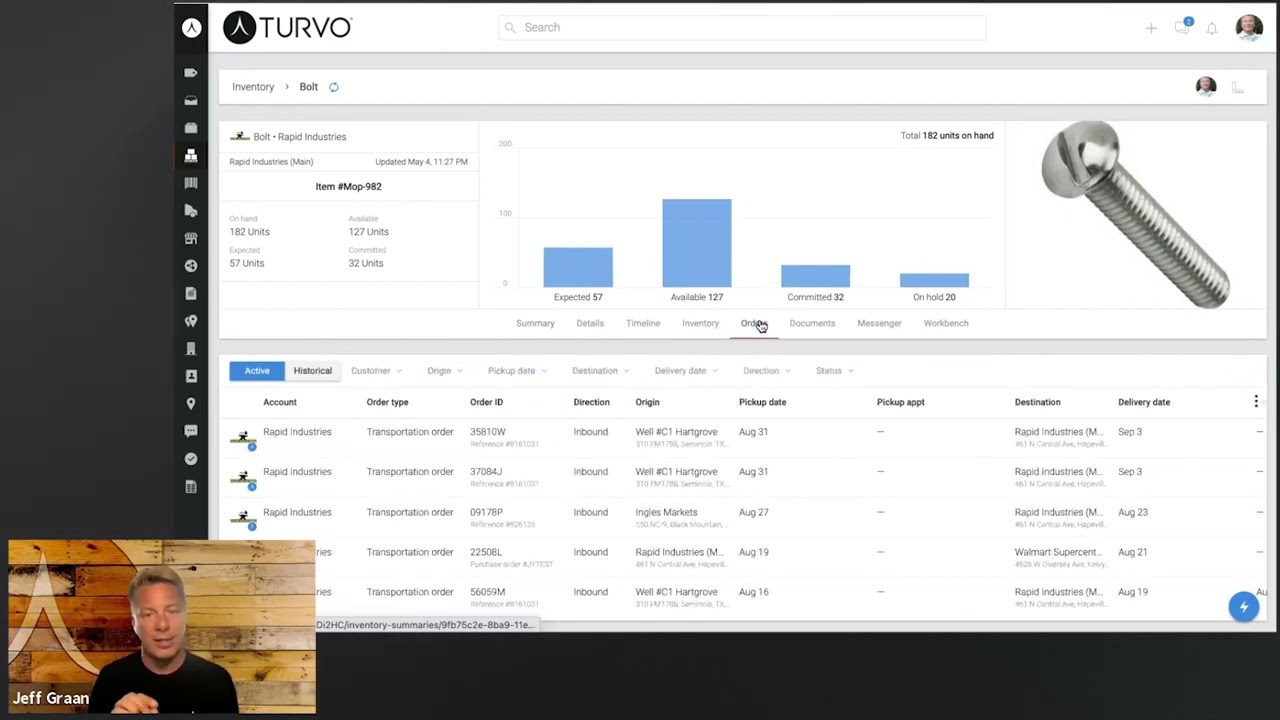
Task: Open the location pin sidebar icon
Action: [x=191, y=404]
